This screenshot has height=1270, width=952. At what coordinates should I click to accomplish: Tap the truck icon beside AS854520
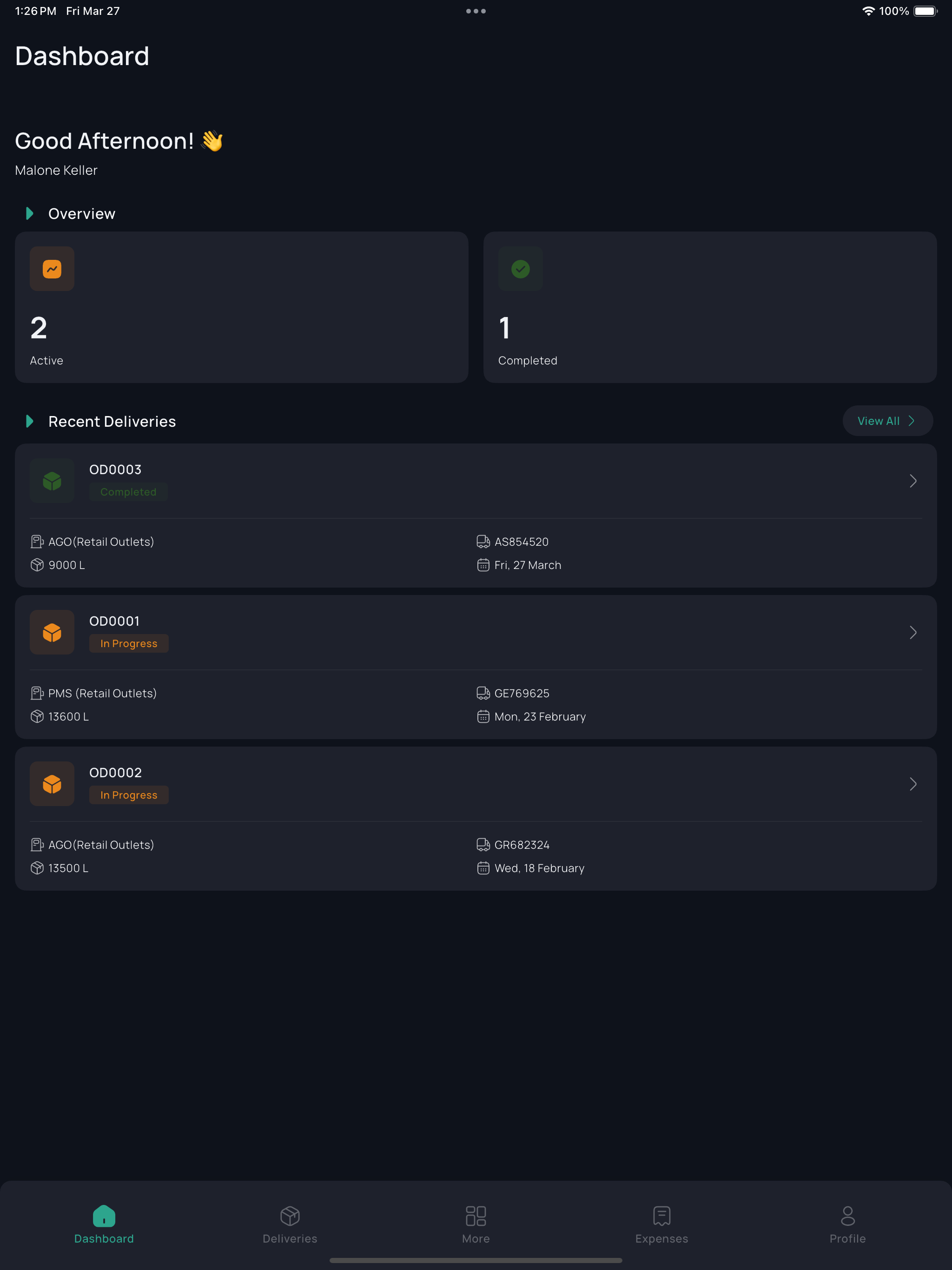483,542
